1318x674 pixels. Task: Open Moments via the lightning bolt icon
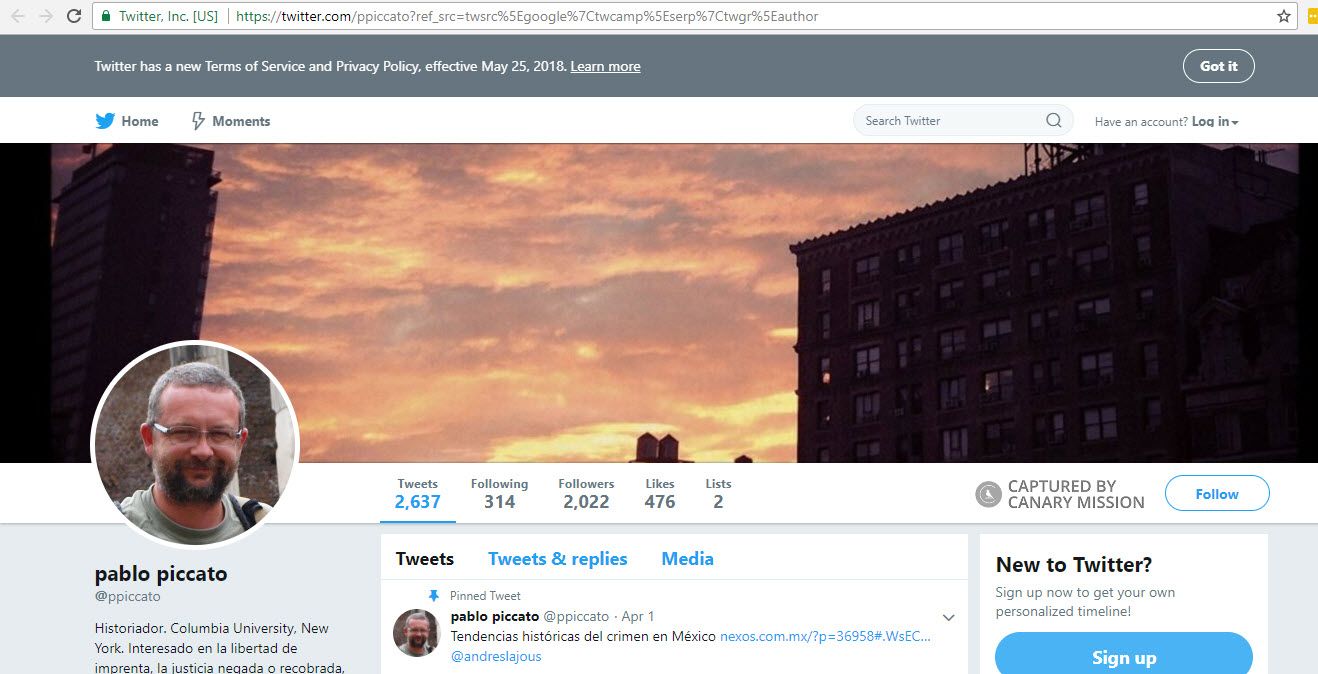coord(198,121)
